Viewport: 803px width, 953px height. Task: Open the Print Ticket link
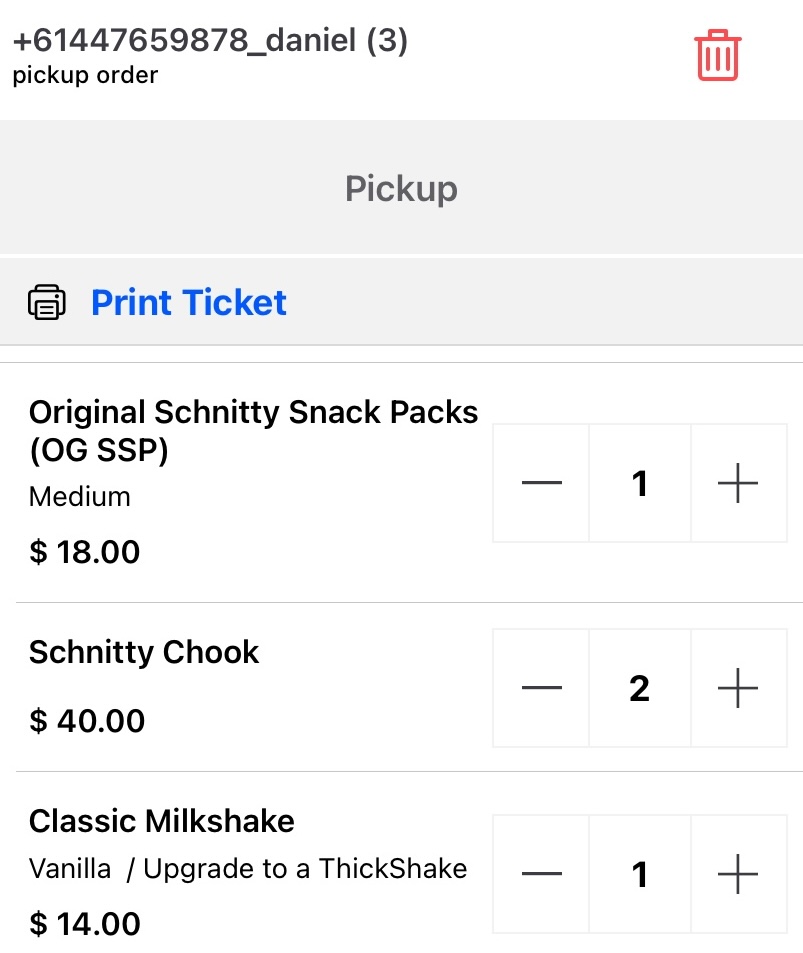tap(189, 302)
